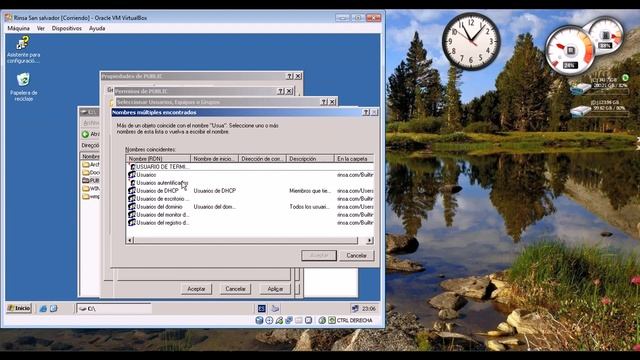Click the greyed Aceptar button in Nombres múltiples dialog

[x=319, y=256]
